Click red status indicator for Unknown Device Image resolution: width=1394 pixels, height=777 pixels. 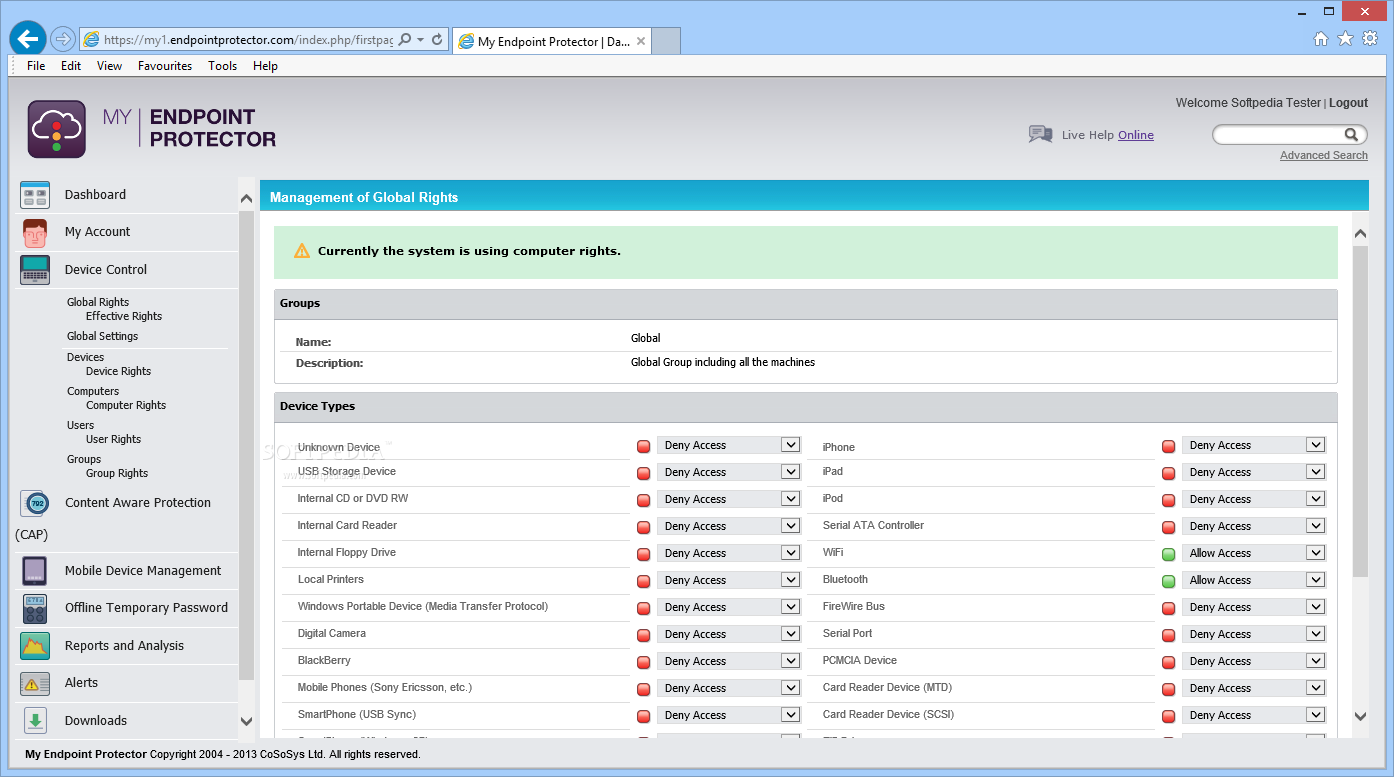(x=644, y=447)
